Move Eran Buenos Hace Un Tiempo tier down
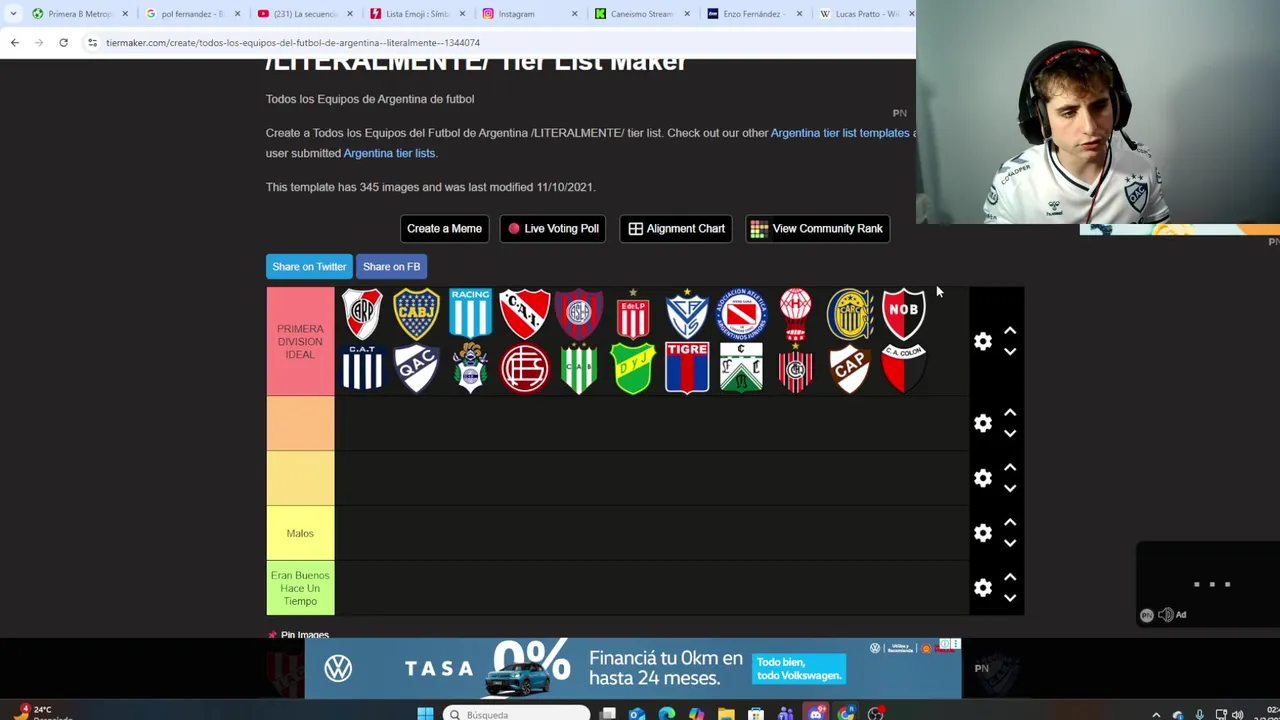1280x720 pixels. coord(1010,598)
